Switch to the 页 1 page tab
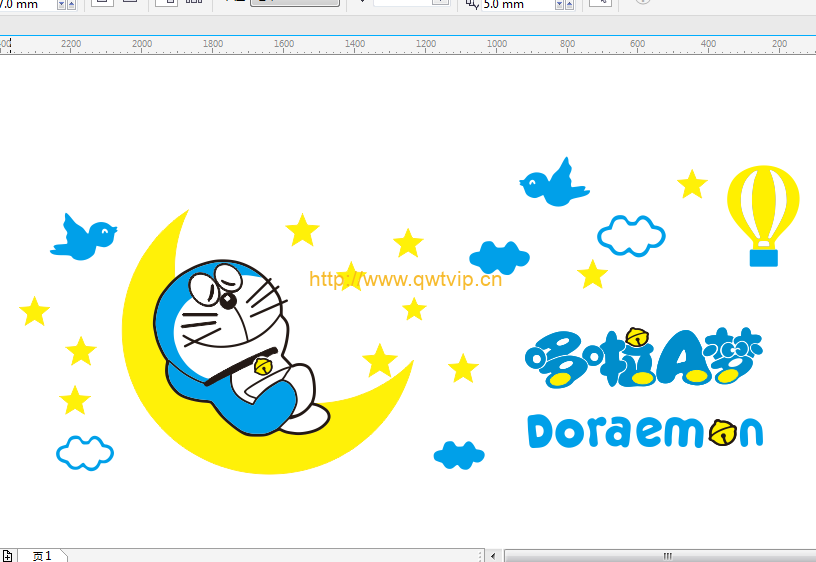Viewport: 816px width, 562px height. tap(42, 556)
